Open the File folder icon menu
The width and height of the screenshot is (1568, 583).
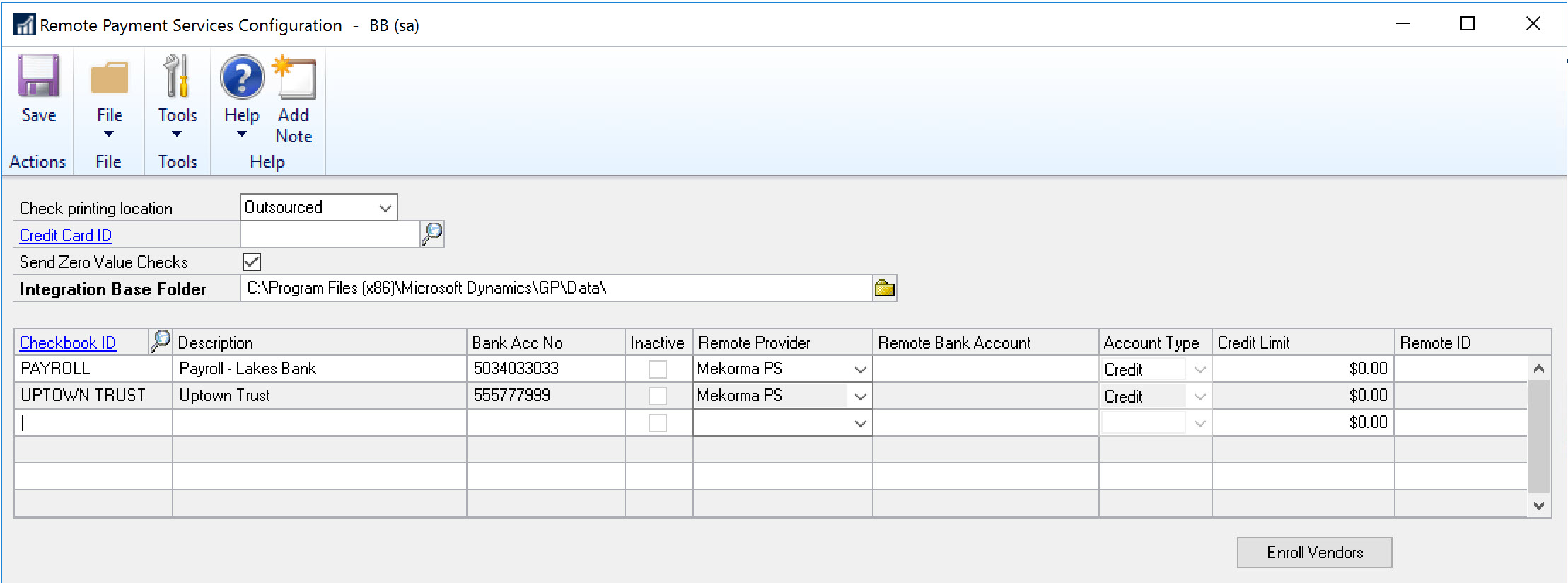click(x=109, y=78)
